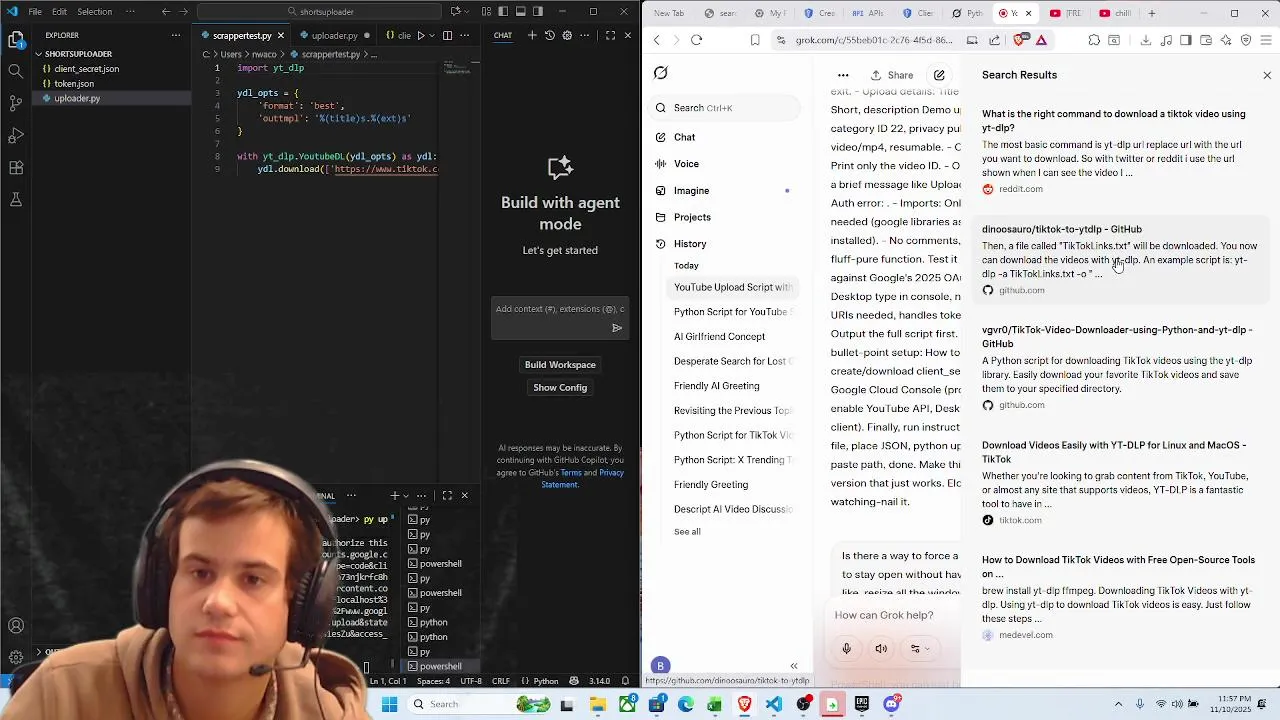
Task: Open the Edit menu in VS Code
Action: point(59,12)
